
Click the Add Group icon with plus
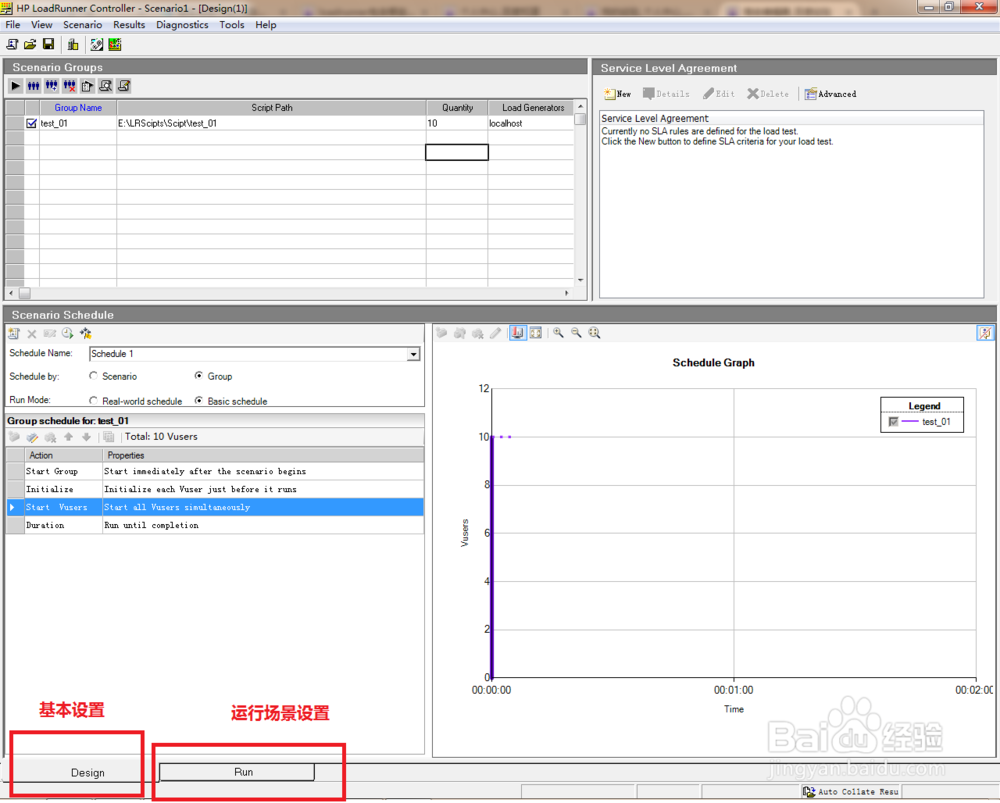(52, 85)
